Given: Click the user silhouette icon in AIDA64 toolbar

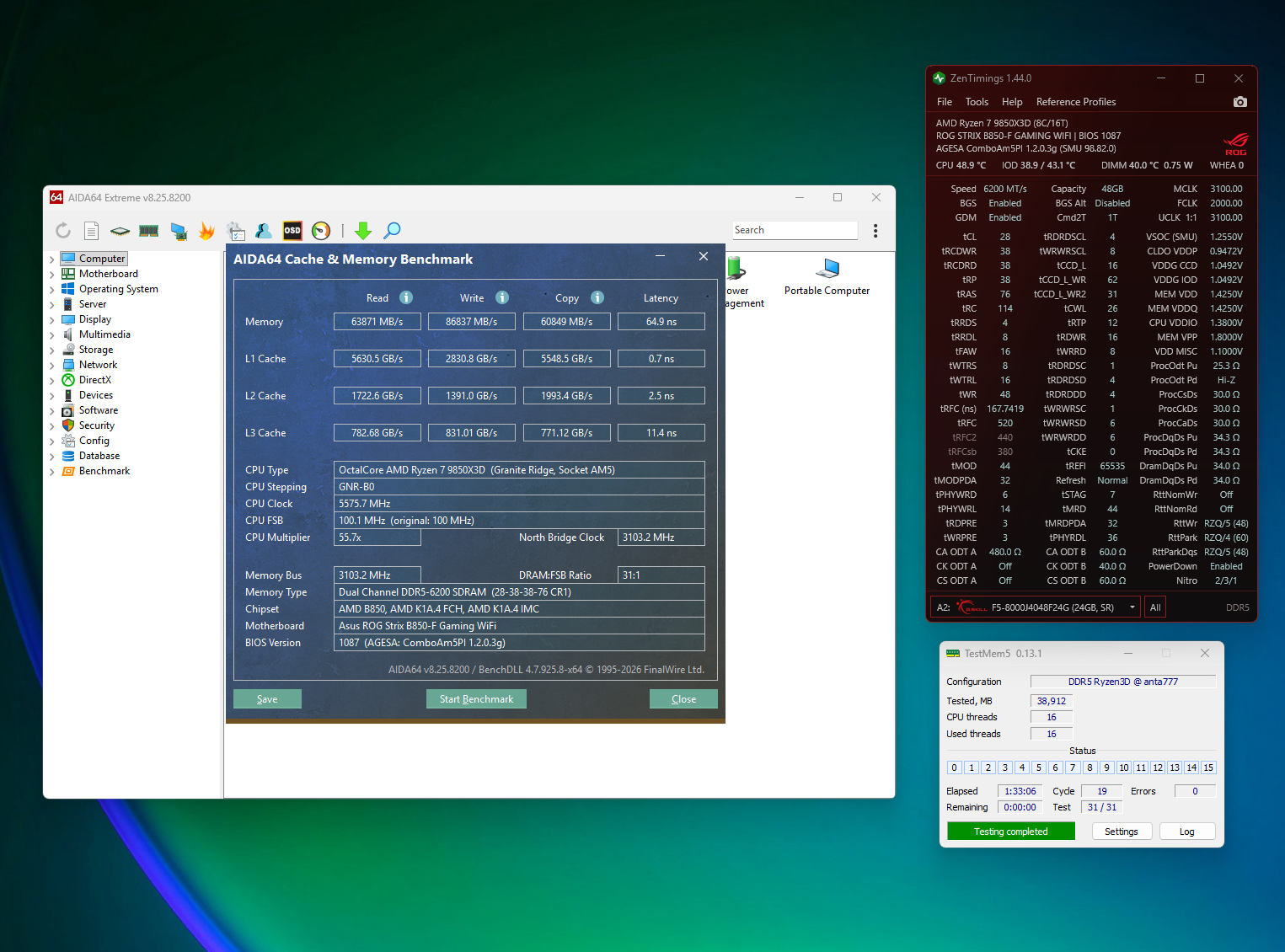Looking at the screenshot, I should click(264, 230).
